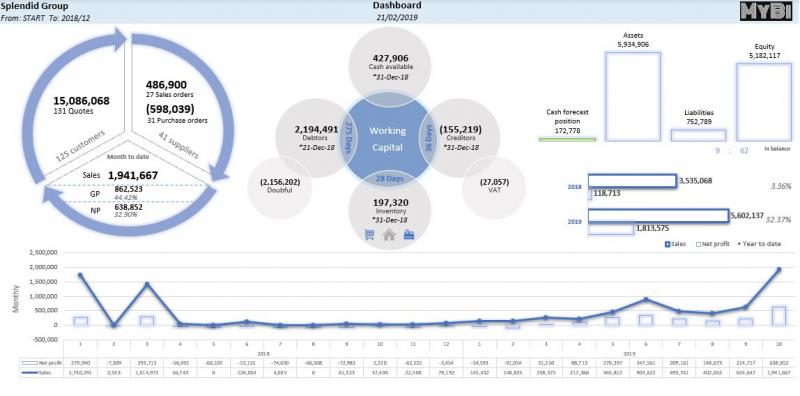Click the Liabilities bar in balance chart

click(698, 135)
